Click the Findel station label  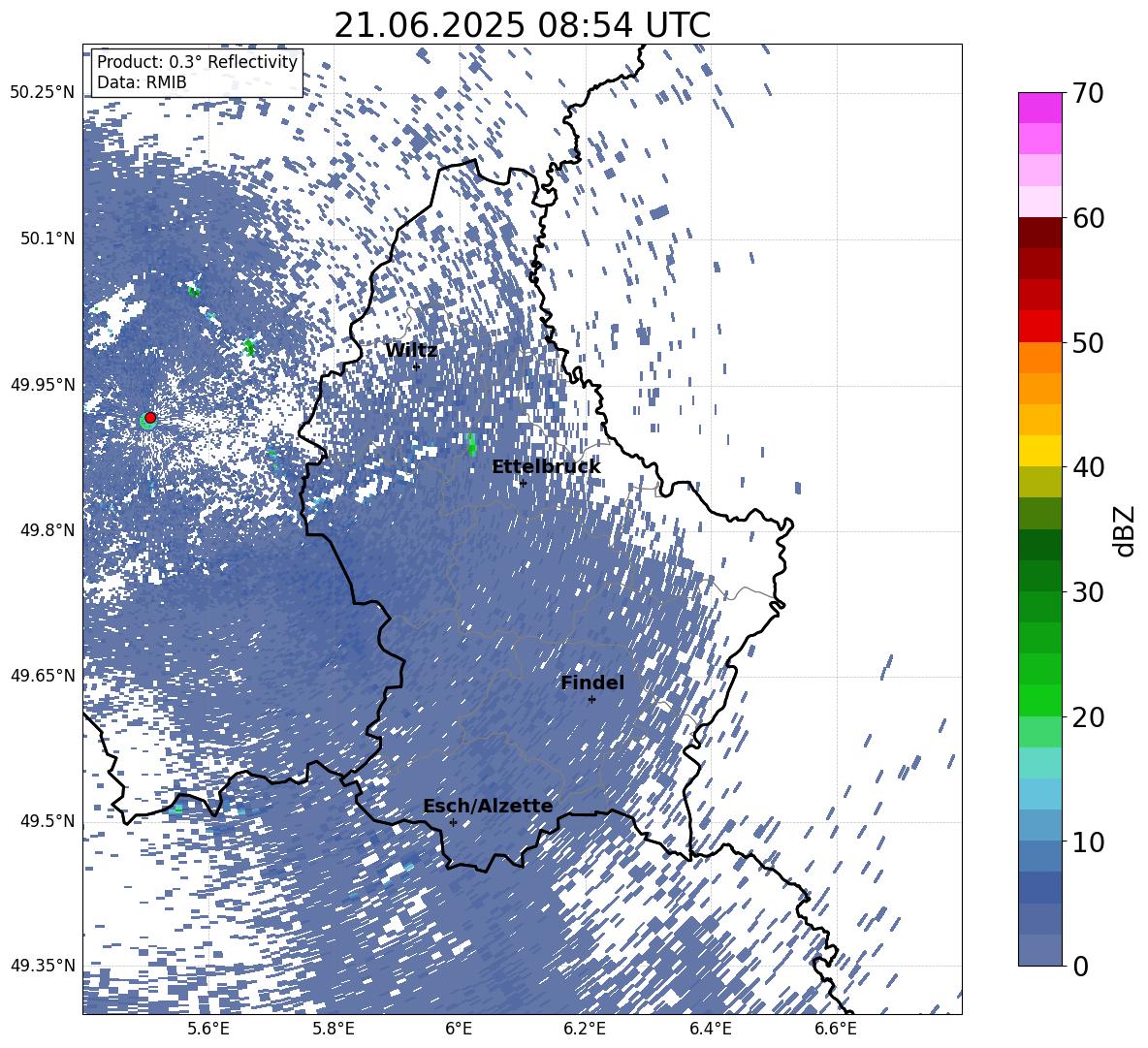coord(592,683)
